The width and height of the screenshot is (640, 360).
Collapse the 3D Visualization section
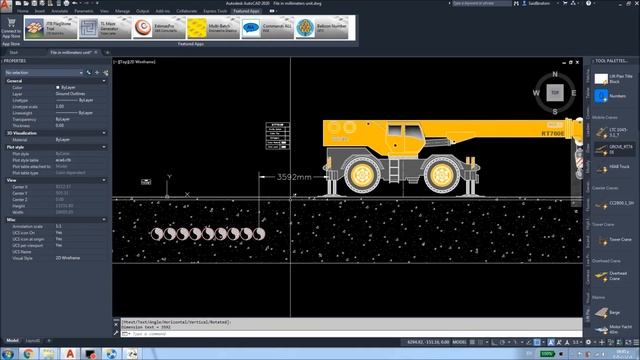click(104, 133)
